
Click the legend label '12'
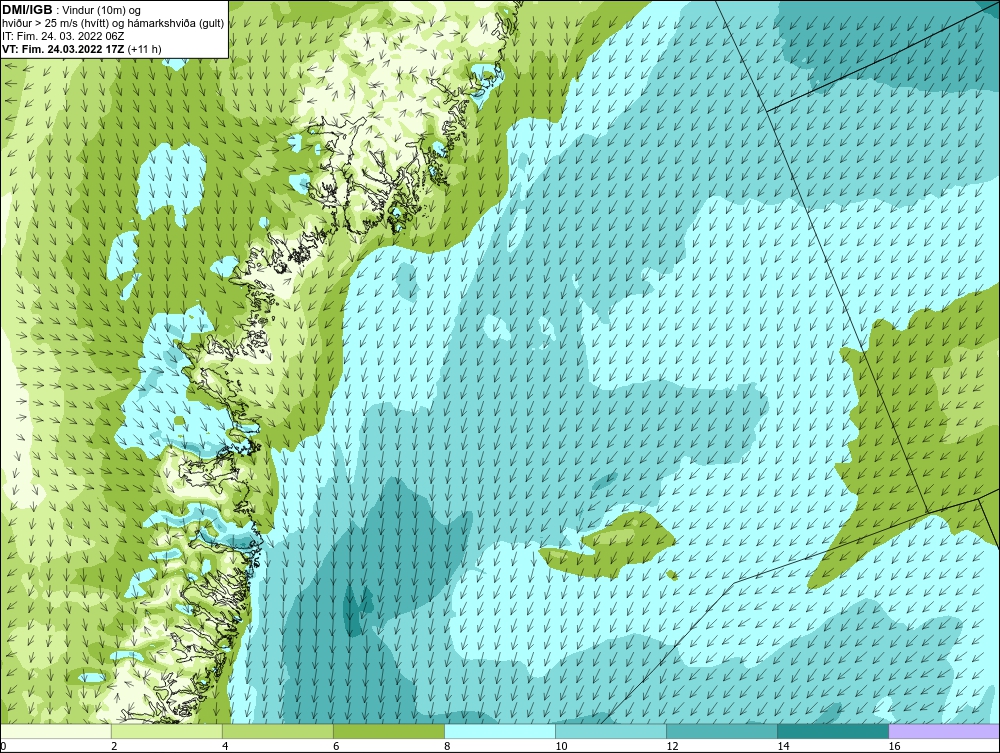tap(672, 746)
